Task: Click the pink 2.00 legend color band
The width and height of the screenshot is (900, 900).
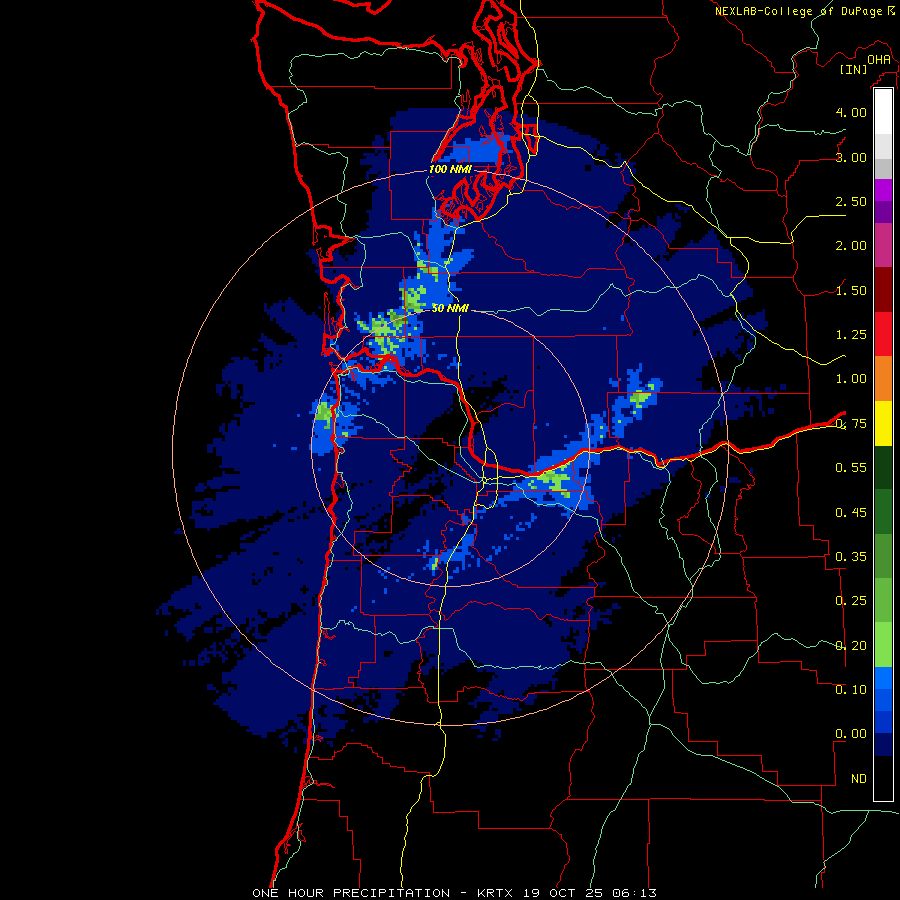Action: 883,246
